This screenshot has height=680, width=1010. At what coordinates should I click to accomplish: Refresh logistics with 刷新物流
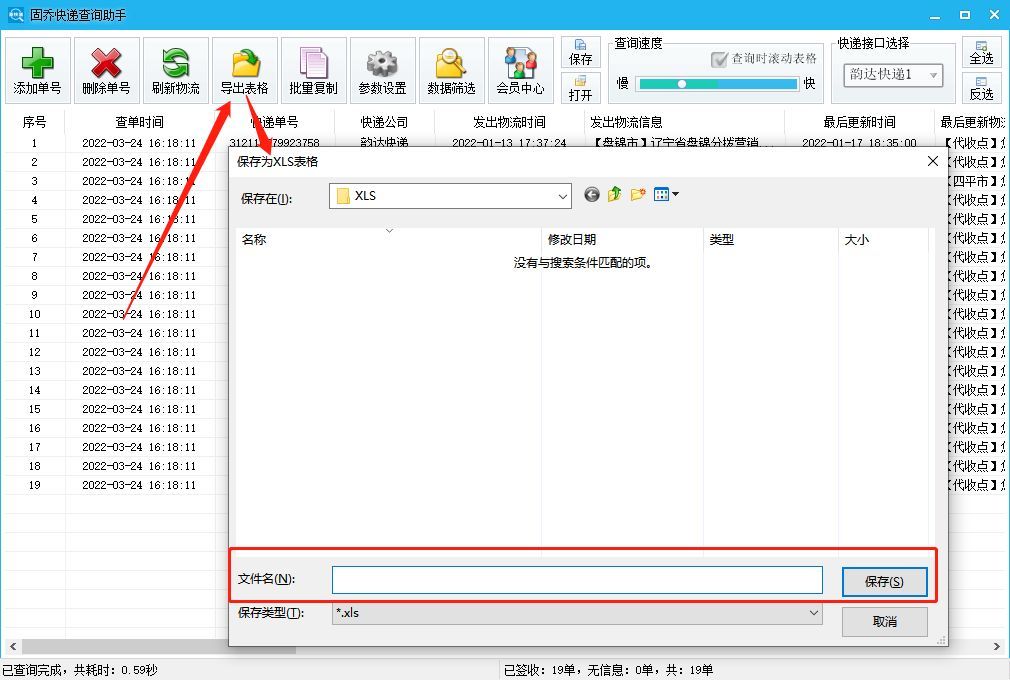pyautogui.click(x=175, y=70)
